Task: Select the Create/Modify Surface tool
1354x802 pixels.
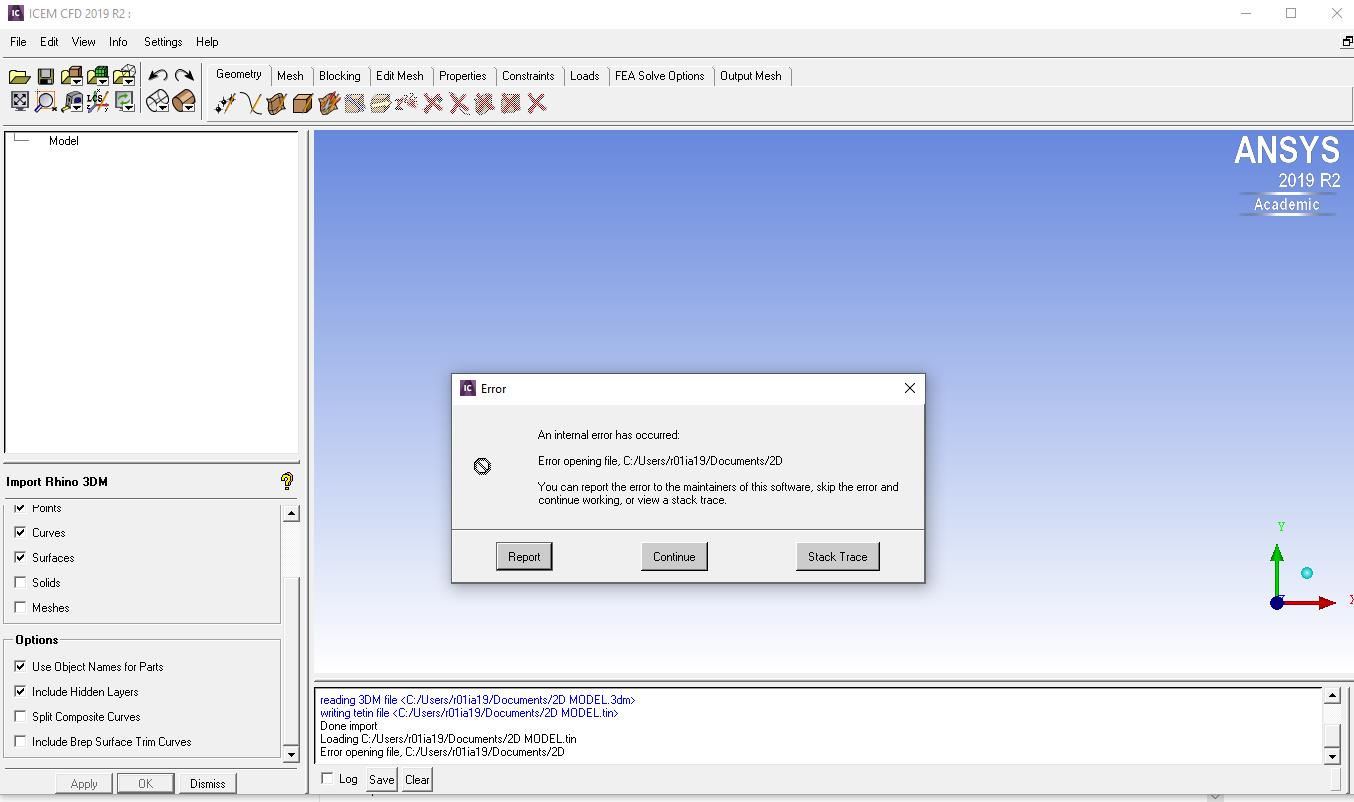Action: pos(277,103)
